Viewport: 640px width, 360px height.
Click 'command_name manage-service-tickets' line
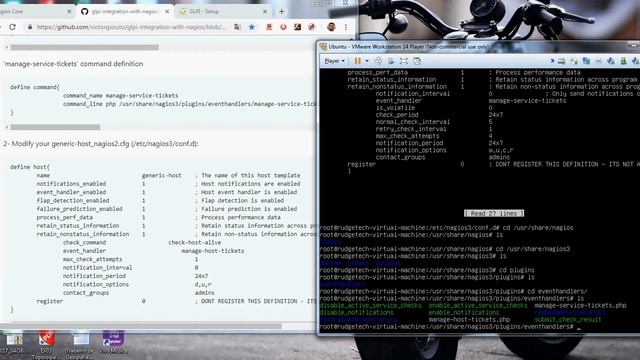pyautogui.click(x=120, y=96)
